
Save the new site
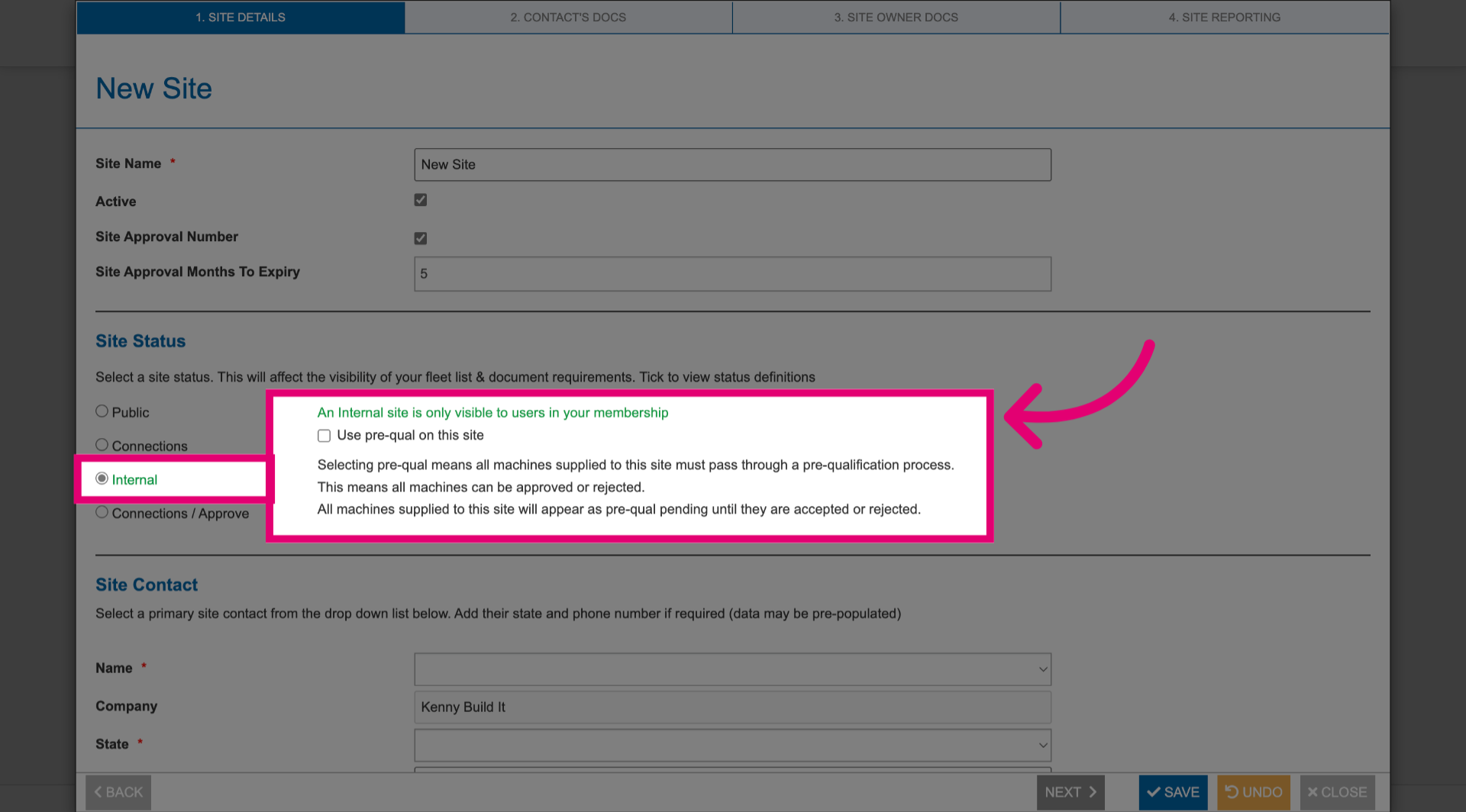(x=1173, y=792)
